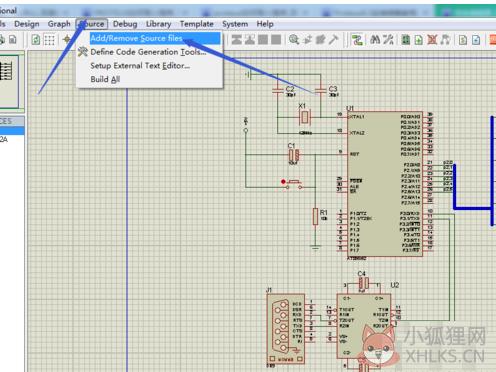
Task: Click the Exit to Parent Sheet icon
Action: pyautogui.click(x=445, y=40)
